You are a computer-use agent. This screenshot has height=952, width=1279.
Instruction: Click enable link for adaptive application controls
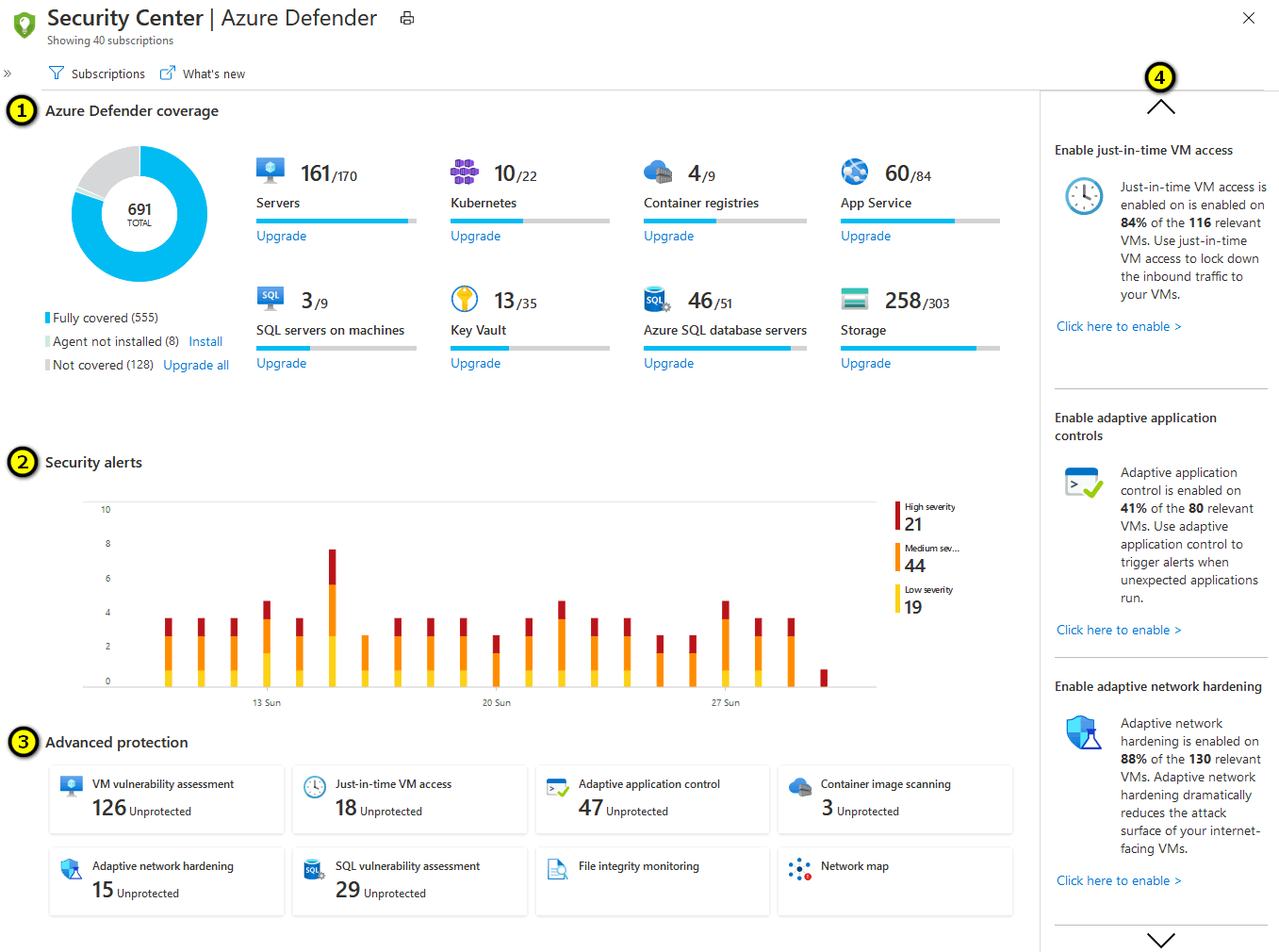[x=1119, y=630]
